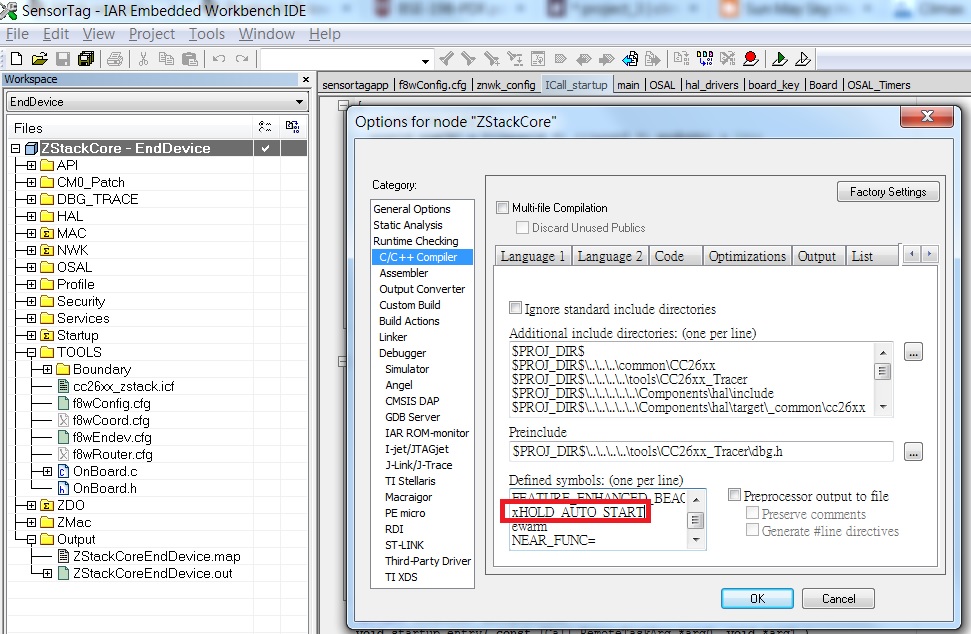Screen dimensions: 971x634
Task: Click the Print toolbar icon
Action: [x=115, y=59]
